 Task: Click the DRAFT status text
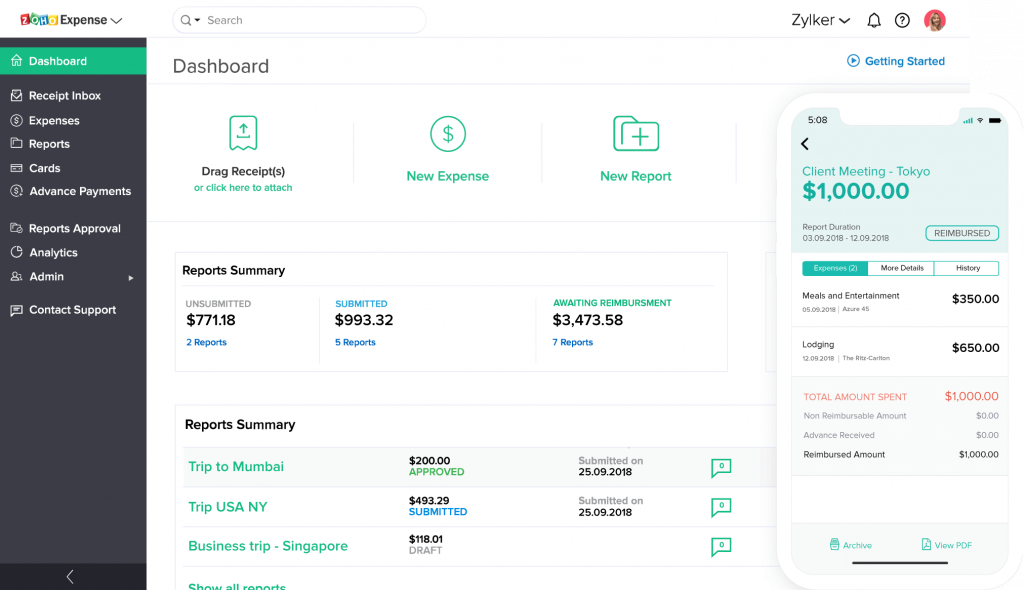[x=425, y=551]
